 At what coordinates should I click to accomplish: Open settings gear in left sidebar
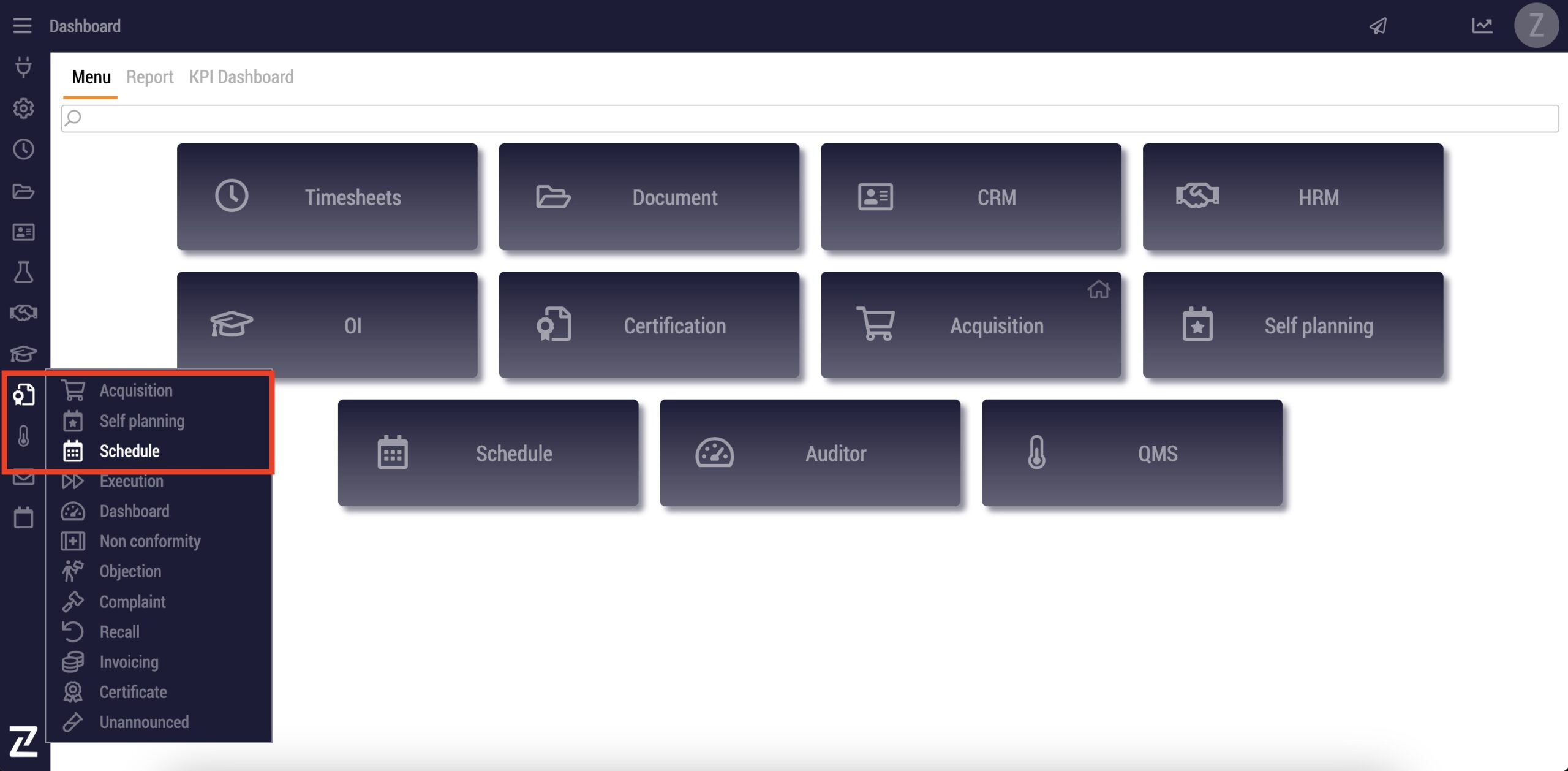coord(23,108)
